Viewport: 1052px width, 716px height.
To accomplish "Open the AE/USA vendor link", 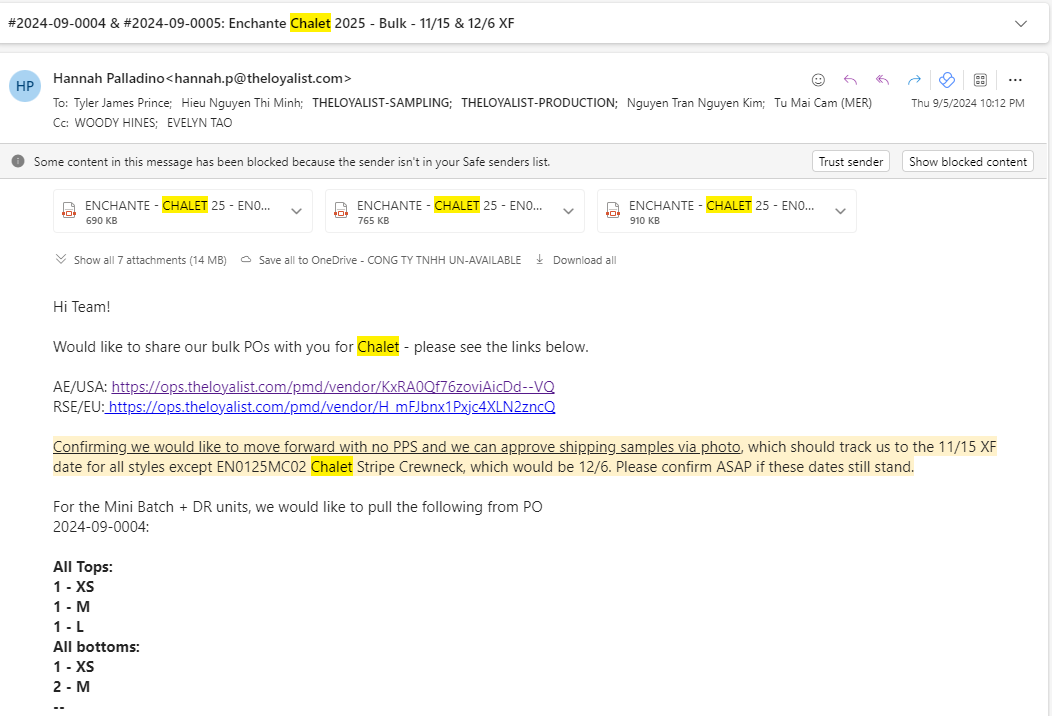I will [333, 387].
